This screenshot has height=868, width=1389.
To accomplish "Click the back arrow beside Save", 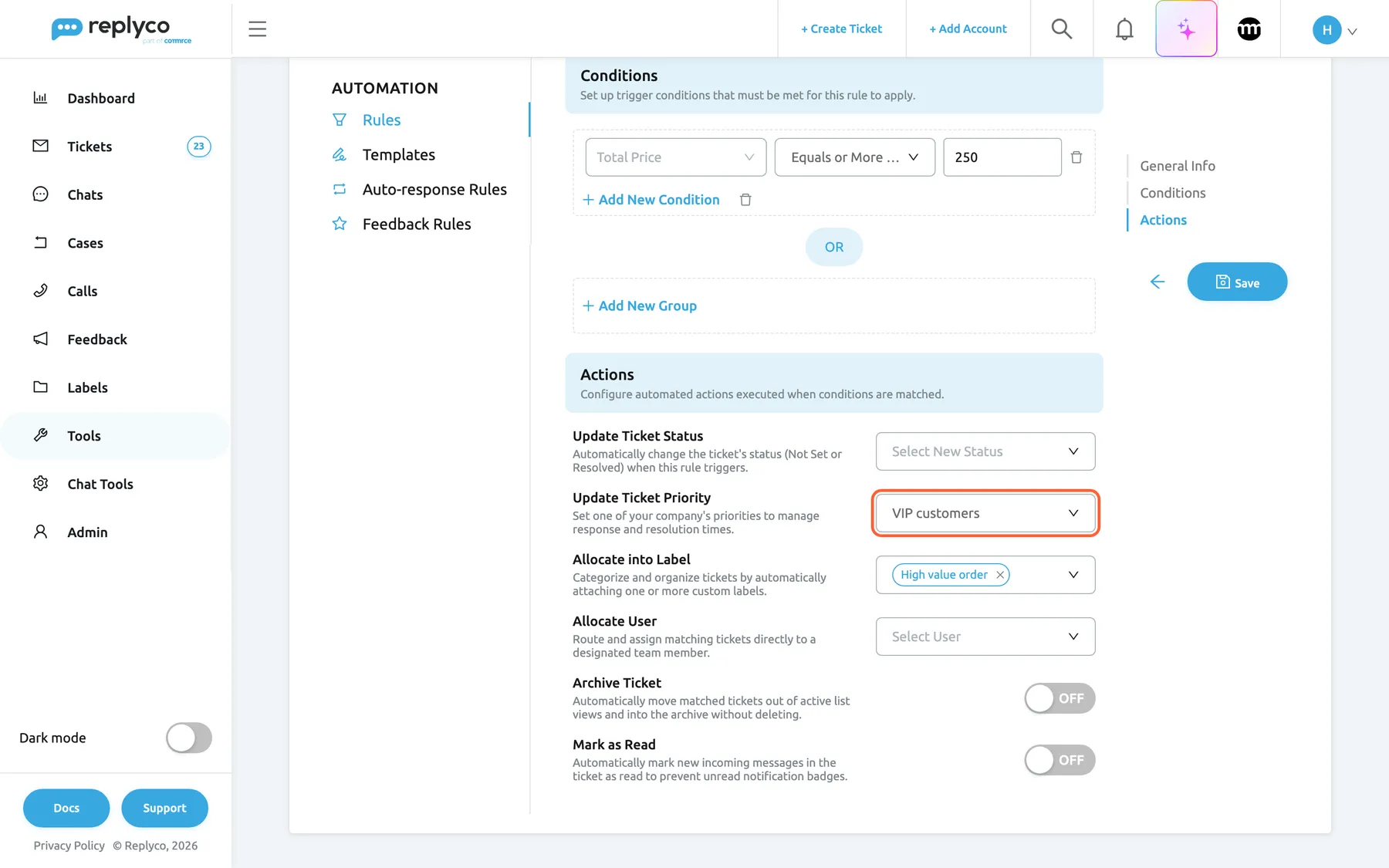I will pos(1157,282).
